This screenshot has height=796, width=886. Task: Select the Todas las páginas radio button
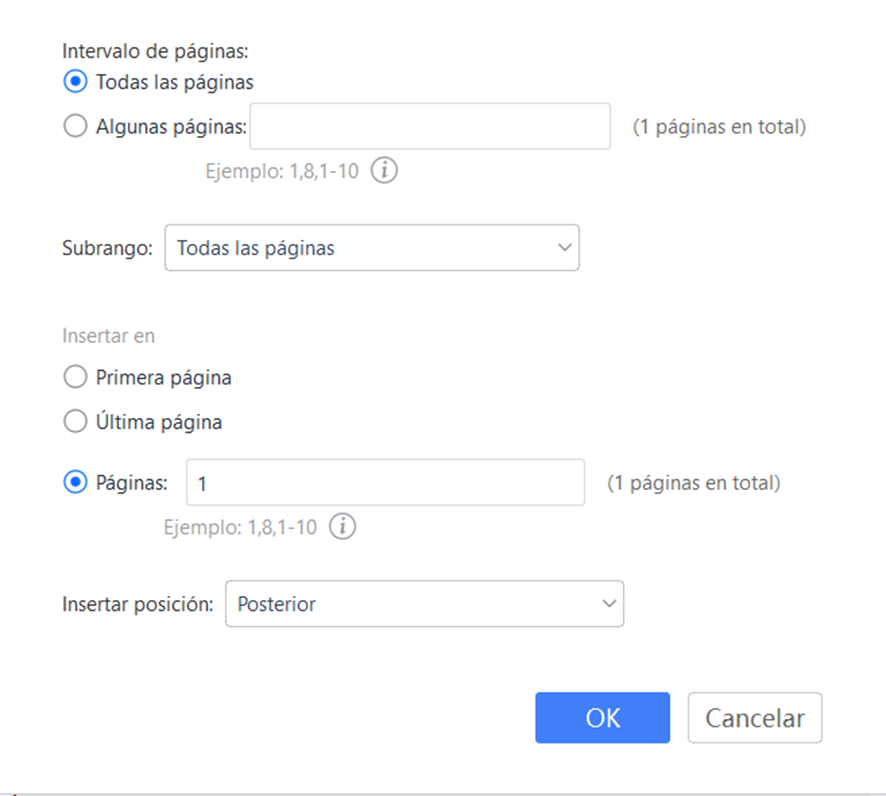pyautogui.click(x=75, y=82)
